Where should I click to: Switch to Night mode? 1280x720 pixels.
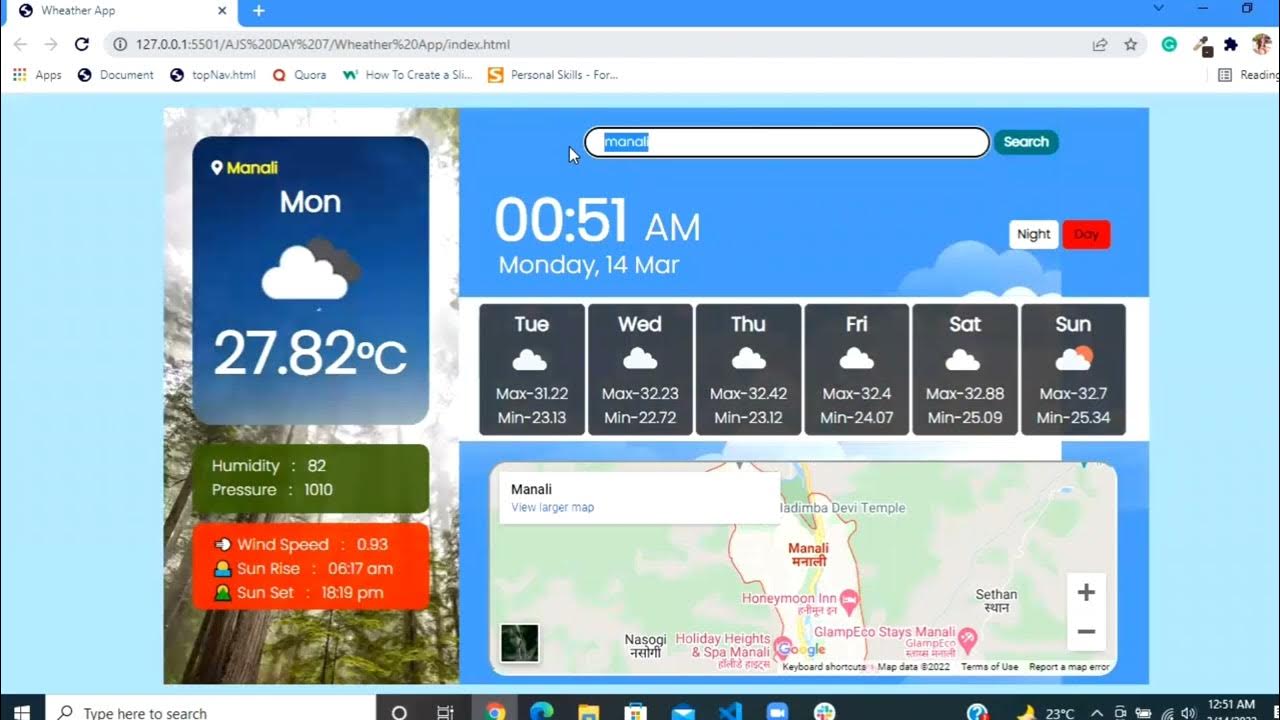click(x=1034, y=234)
